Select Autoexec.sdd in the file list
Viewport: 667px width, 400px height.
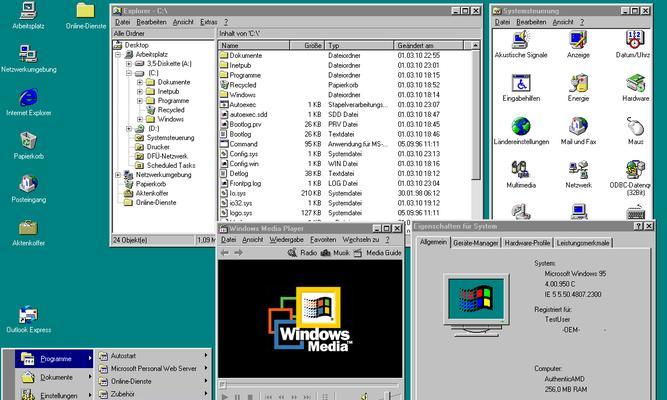click(244, 114)
